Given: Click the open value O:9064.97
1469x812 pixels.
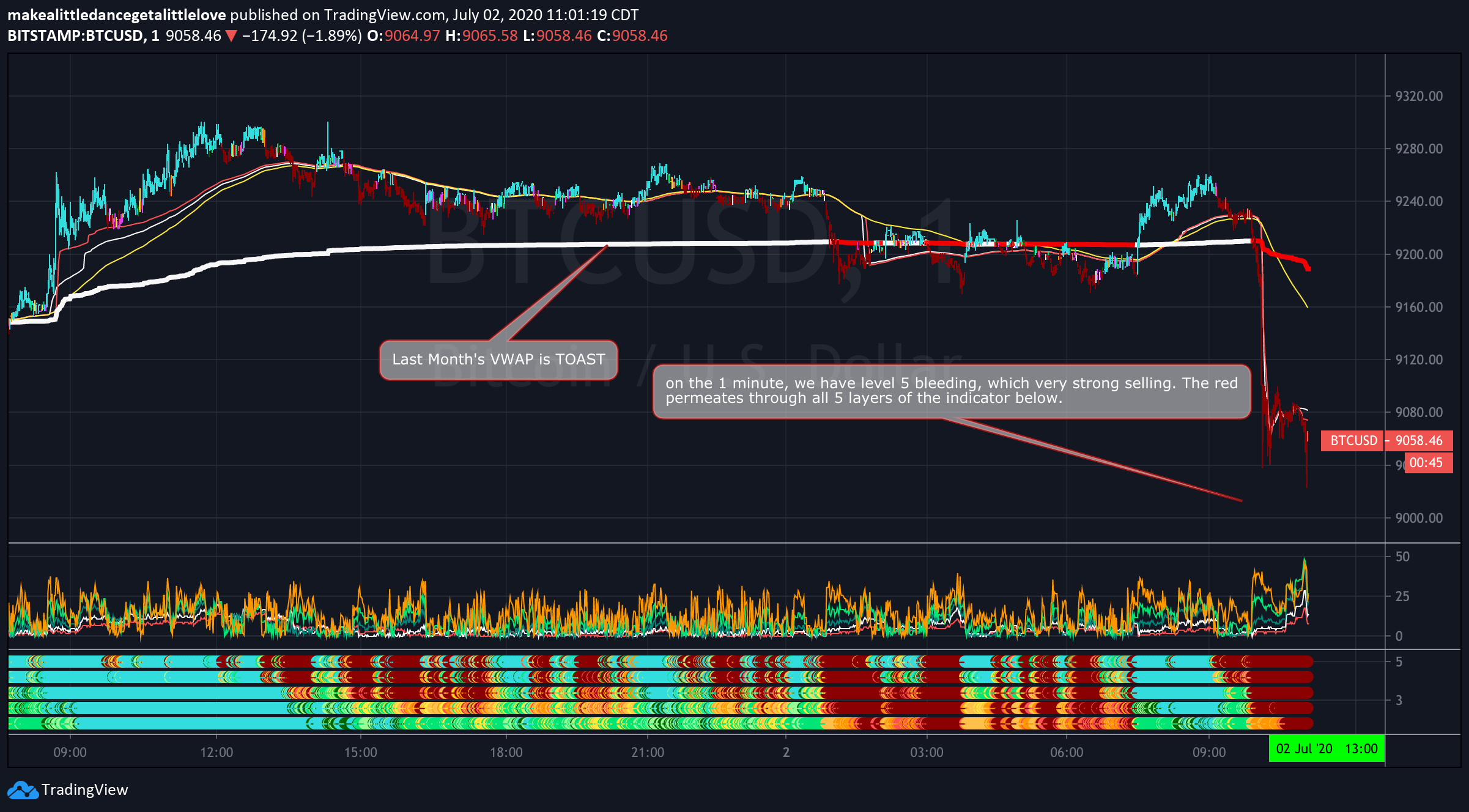Looking at the screenshot, I should pos(403,36).
